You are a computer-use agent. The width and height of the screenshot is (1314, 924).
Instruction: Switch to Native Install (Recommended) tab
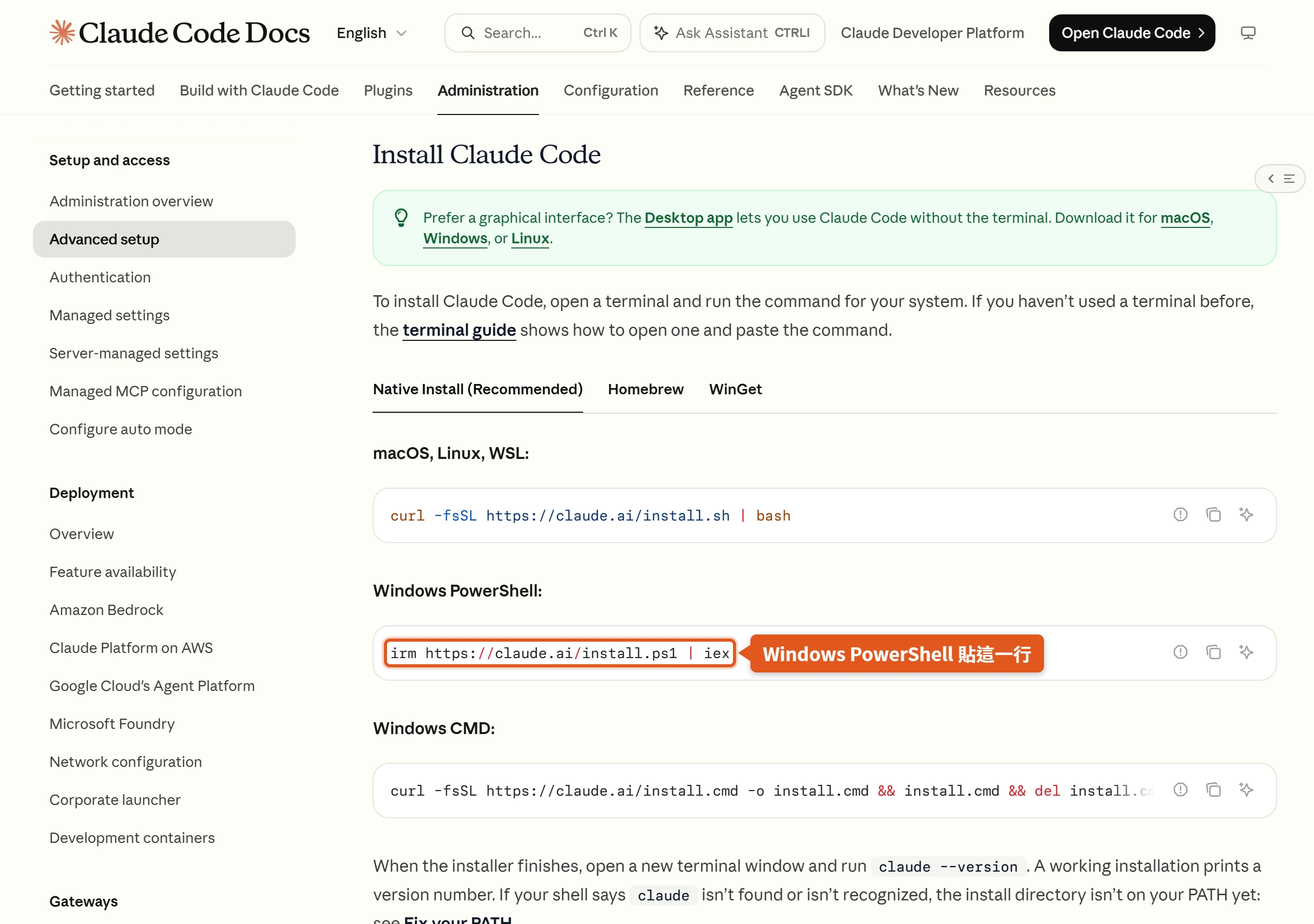pos(478,389)
